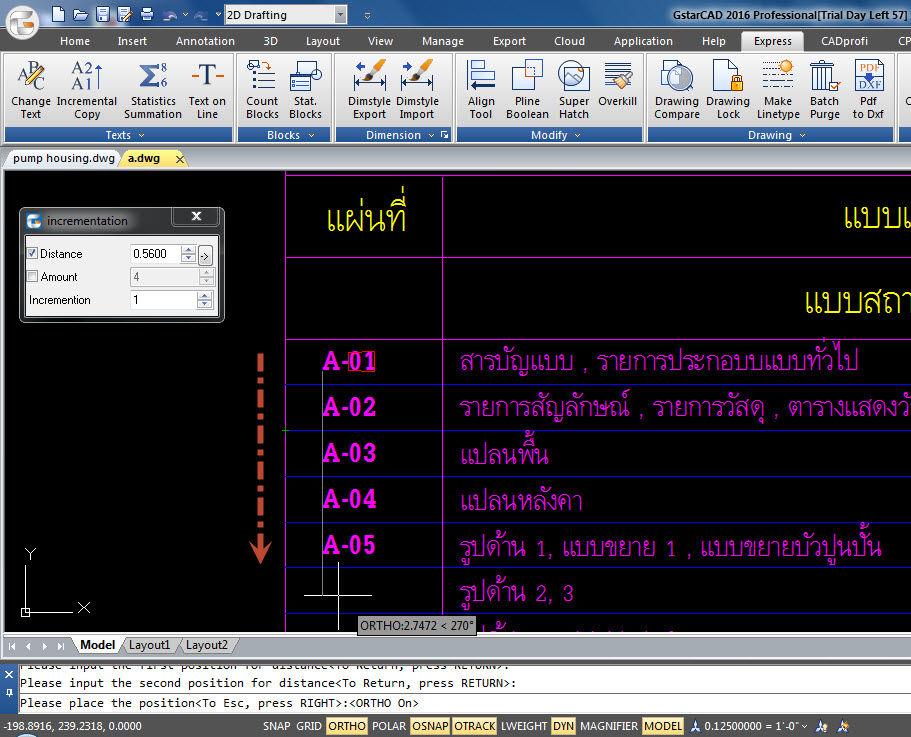The height and width of the screenshot is (737, 911).
Task: Toggle GRID display in status bar
Action: [309, 726]
